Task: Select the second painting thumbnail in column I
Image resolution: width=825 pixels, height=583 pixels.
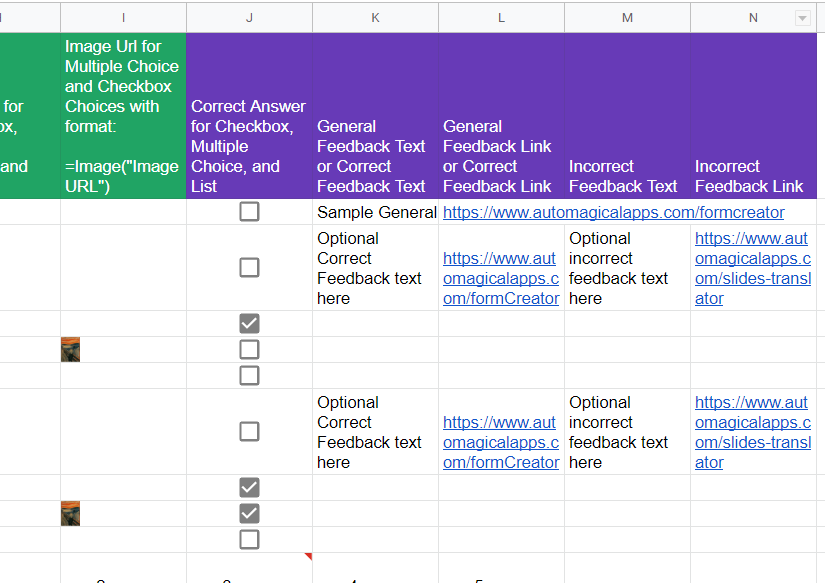Action: coord(70,514)
